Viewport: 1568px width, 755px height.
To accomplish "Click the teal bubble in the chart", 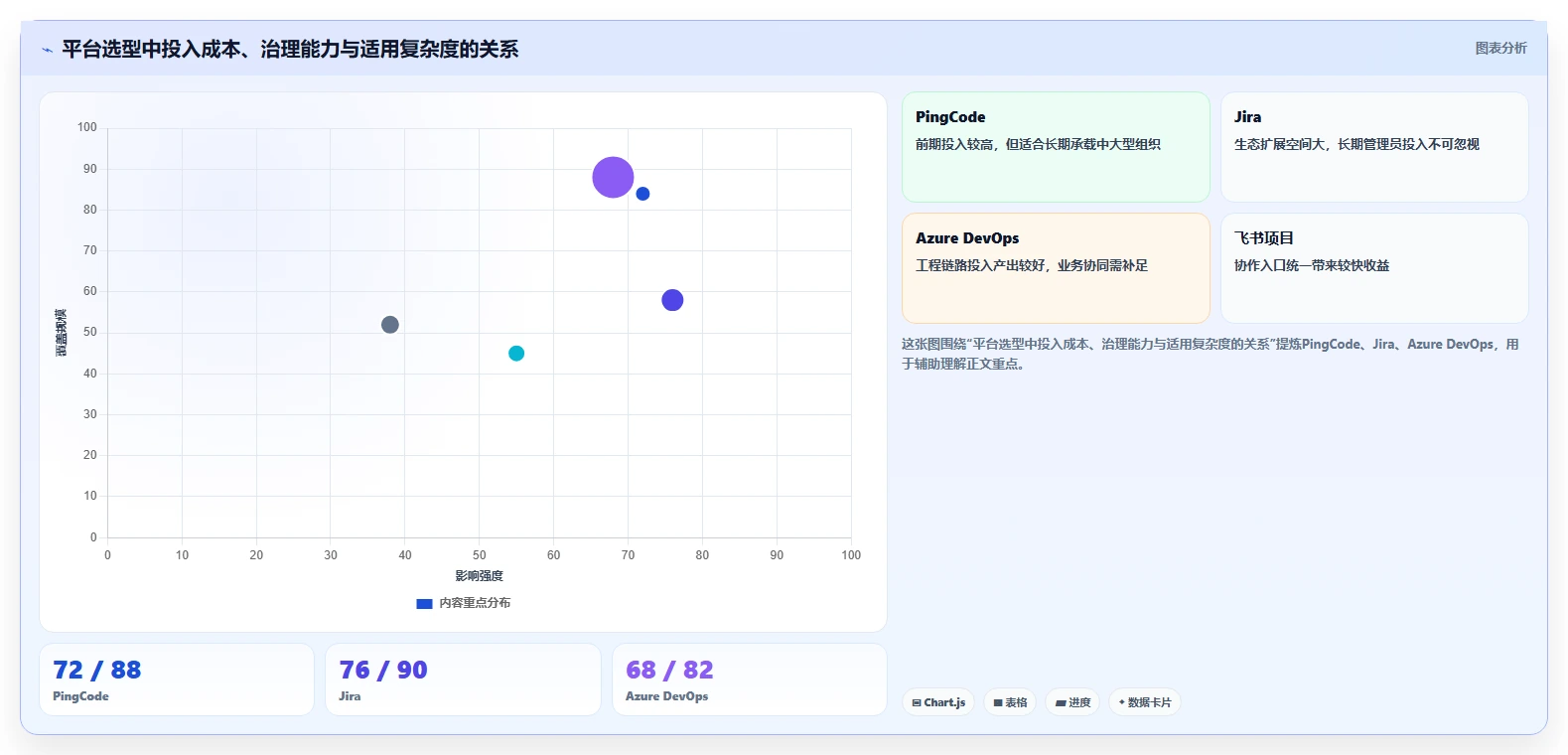I will click(516, 354).
